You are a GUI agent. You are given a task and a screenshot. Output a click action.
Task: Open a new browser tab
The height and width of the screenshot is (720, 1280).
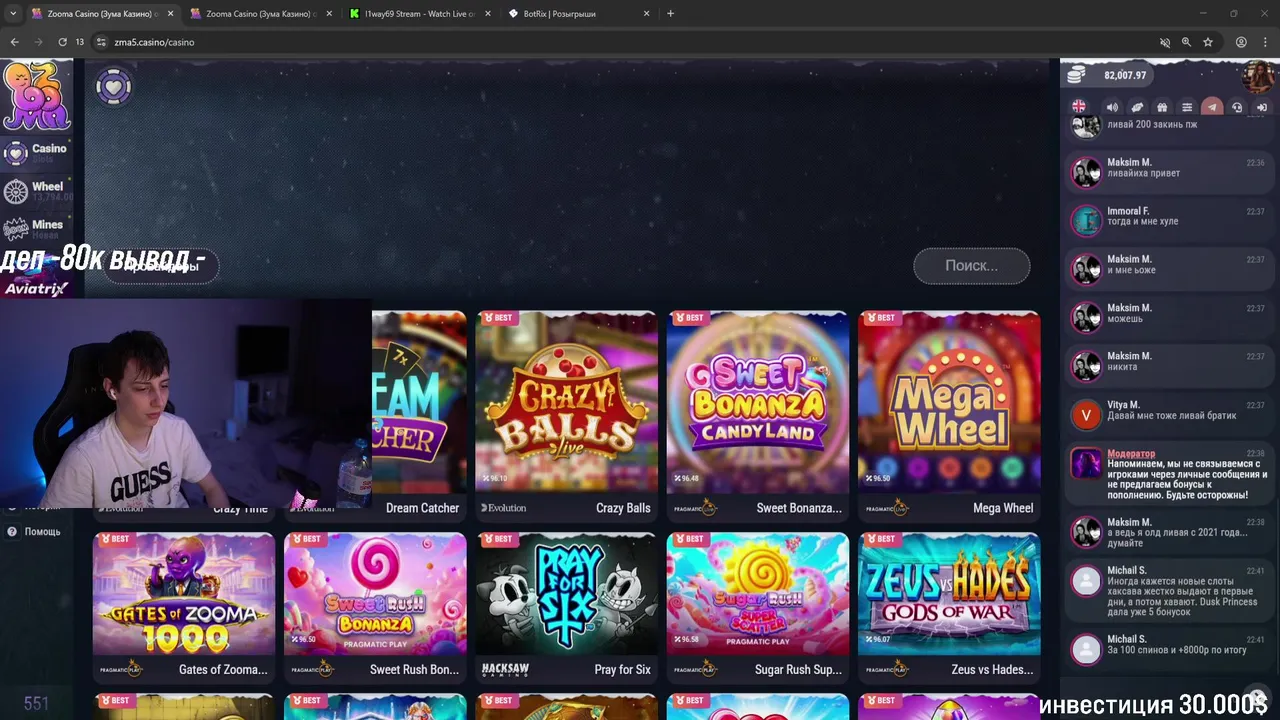tap(670, 14)
